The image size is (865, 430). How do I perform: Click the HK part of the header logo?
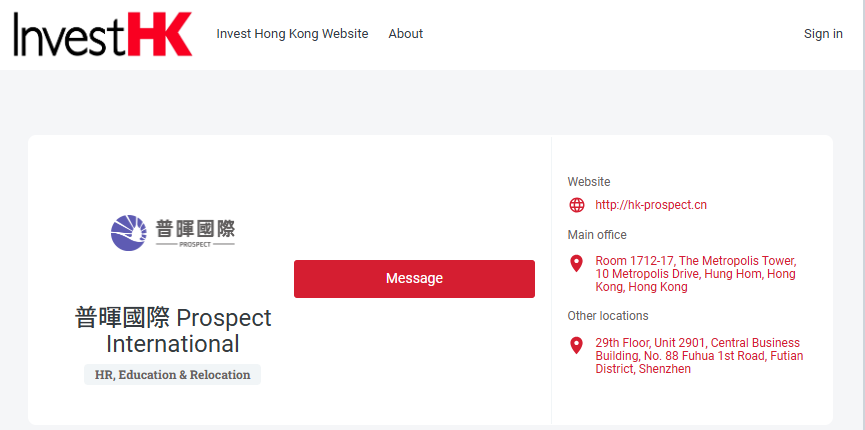click(x=159, y=34)
